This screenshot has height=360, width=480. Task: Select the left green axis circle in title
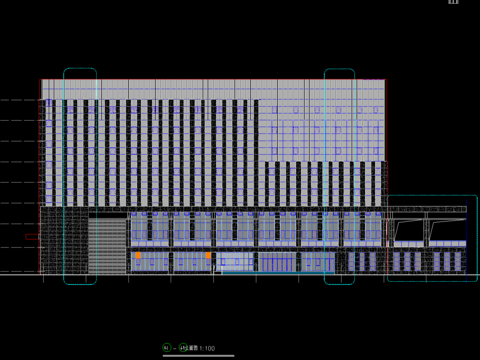tap(167, 348)
